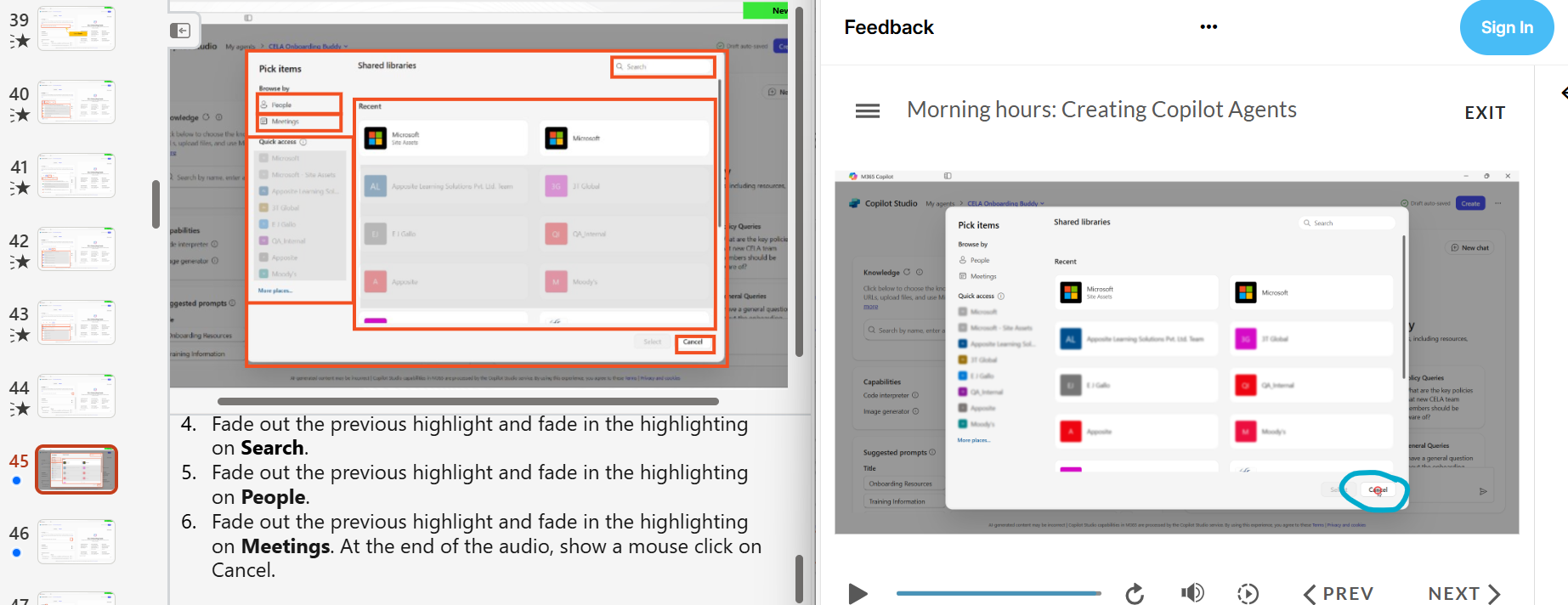The height and width of the screenshot is (605, 1568).
Task: Select the Meetings icon in the player's Pick items dialog
Action: (963, 276)
